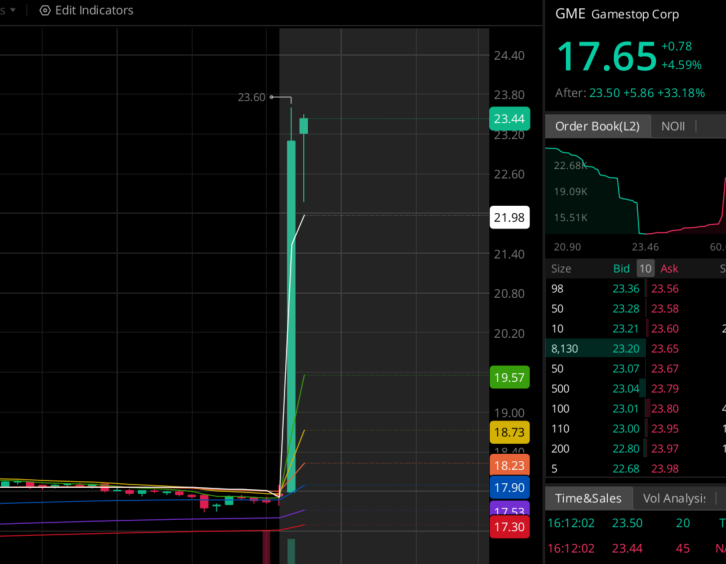Select the ask price 23.80
The height and width of the screenshot is (564, 726).
tap(665, 409)
